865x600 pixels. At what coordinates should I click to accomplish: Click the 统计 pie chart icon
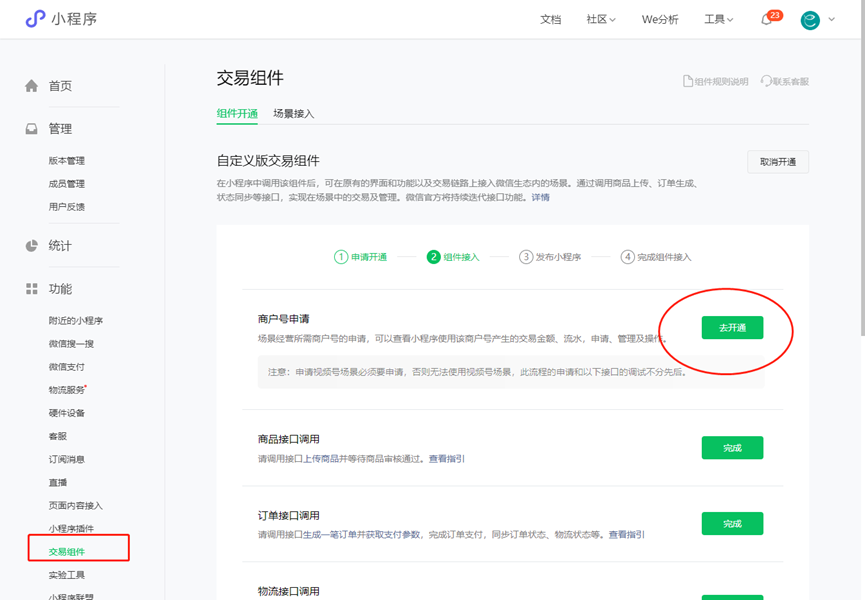point(32,246)
